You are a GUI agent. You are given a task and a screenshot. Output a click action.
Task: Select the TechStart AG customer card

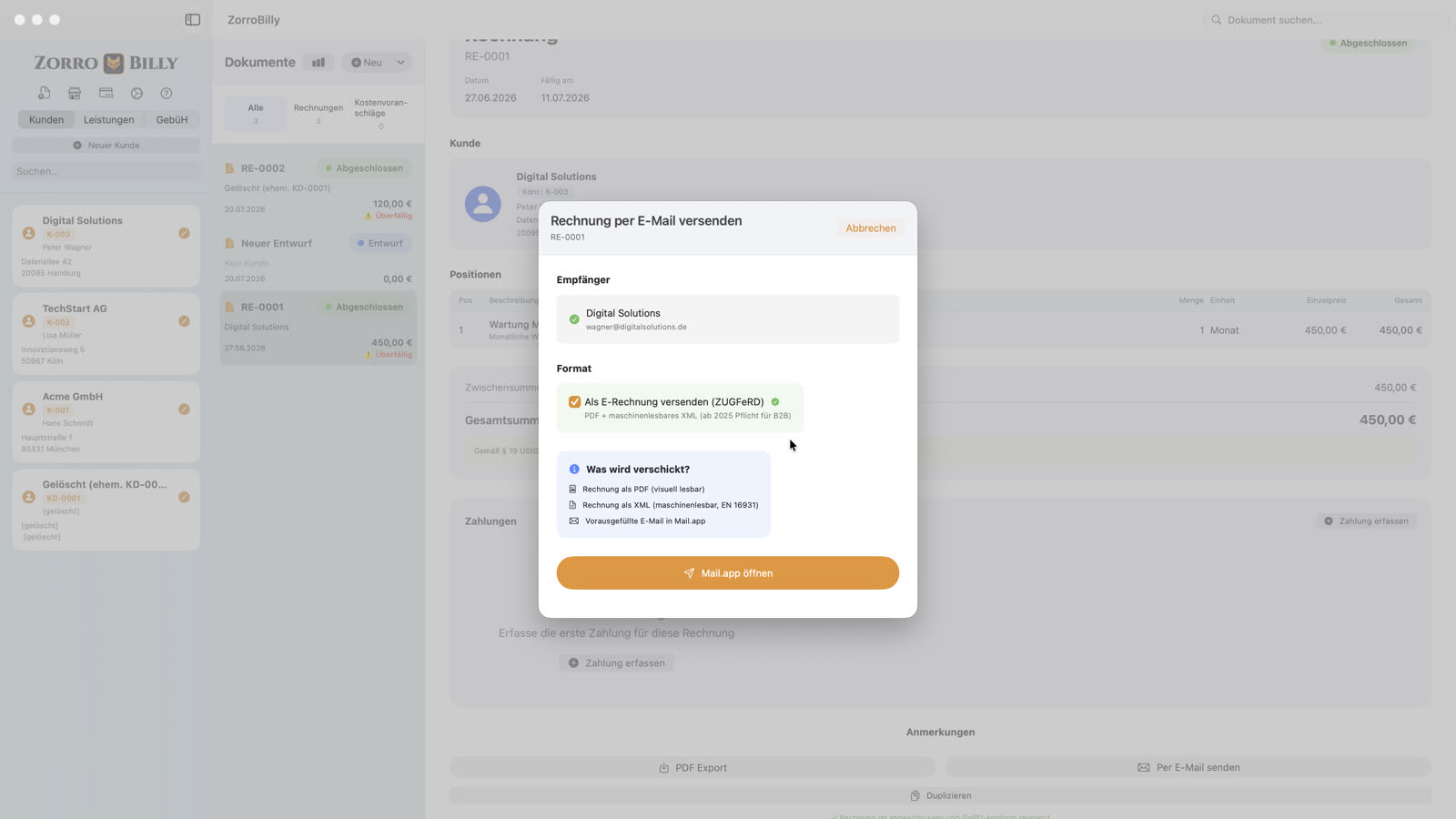[x=106, y=334]
